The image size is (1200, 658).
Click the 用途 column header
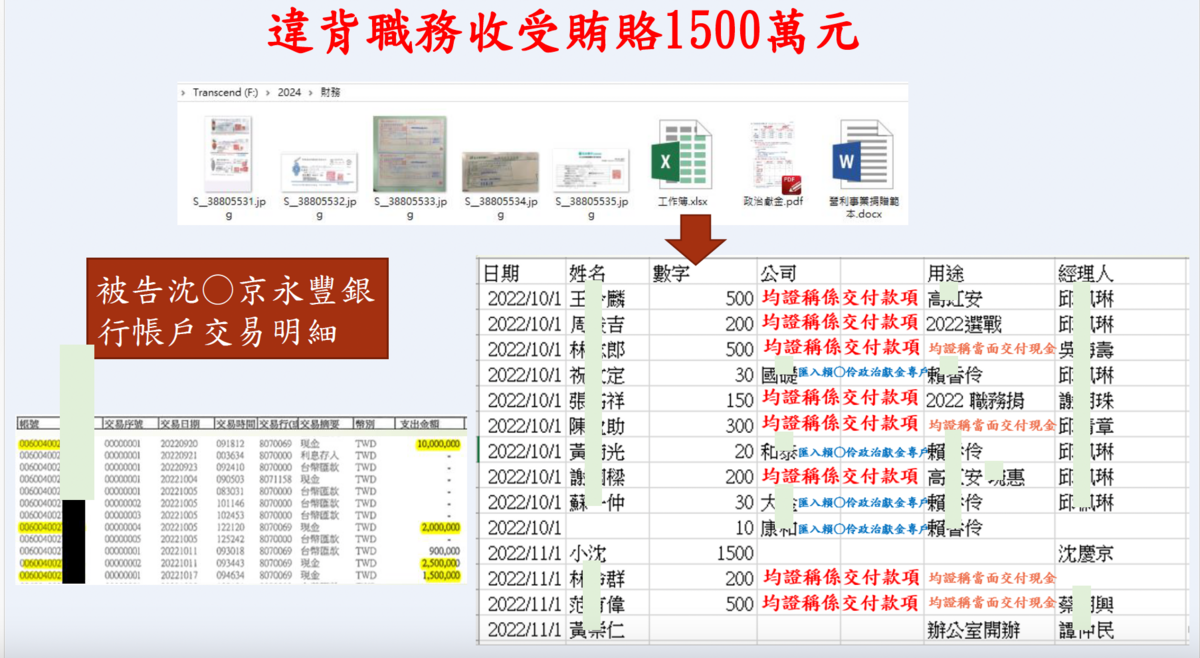click(x=946, y=272)
